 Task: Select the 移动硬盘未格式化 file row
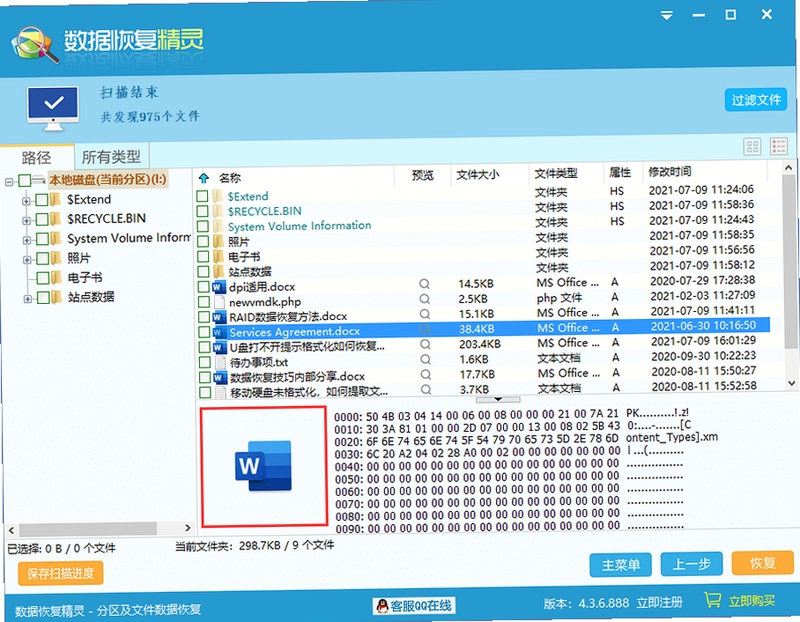click(485, 389)
